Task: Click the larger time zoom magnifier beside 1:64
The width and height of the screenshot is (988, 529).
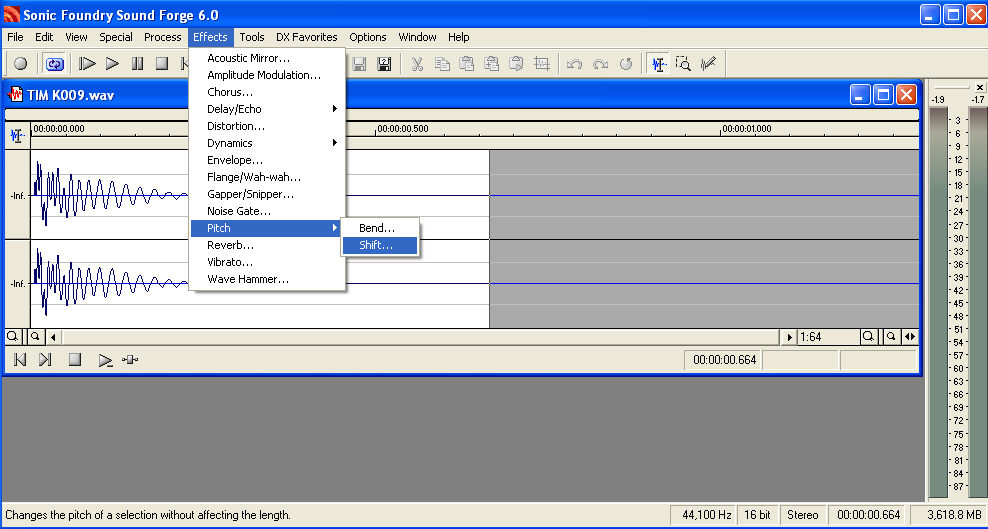Action: coord(868,337)
